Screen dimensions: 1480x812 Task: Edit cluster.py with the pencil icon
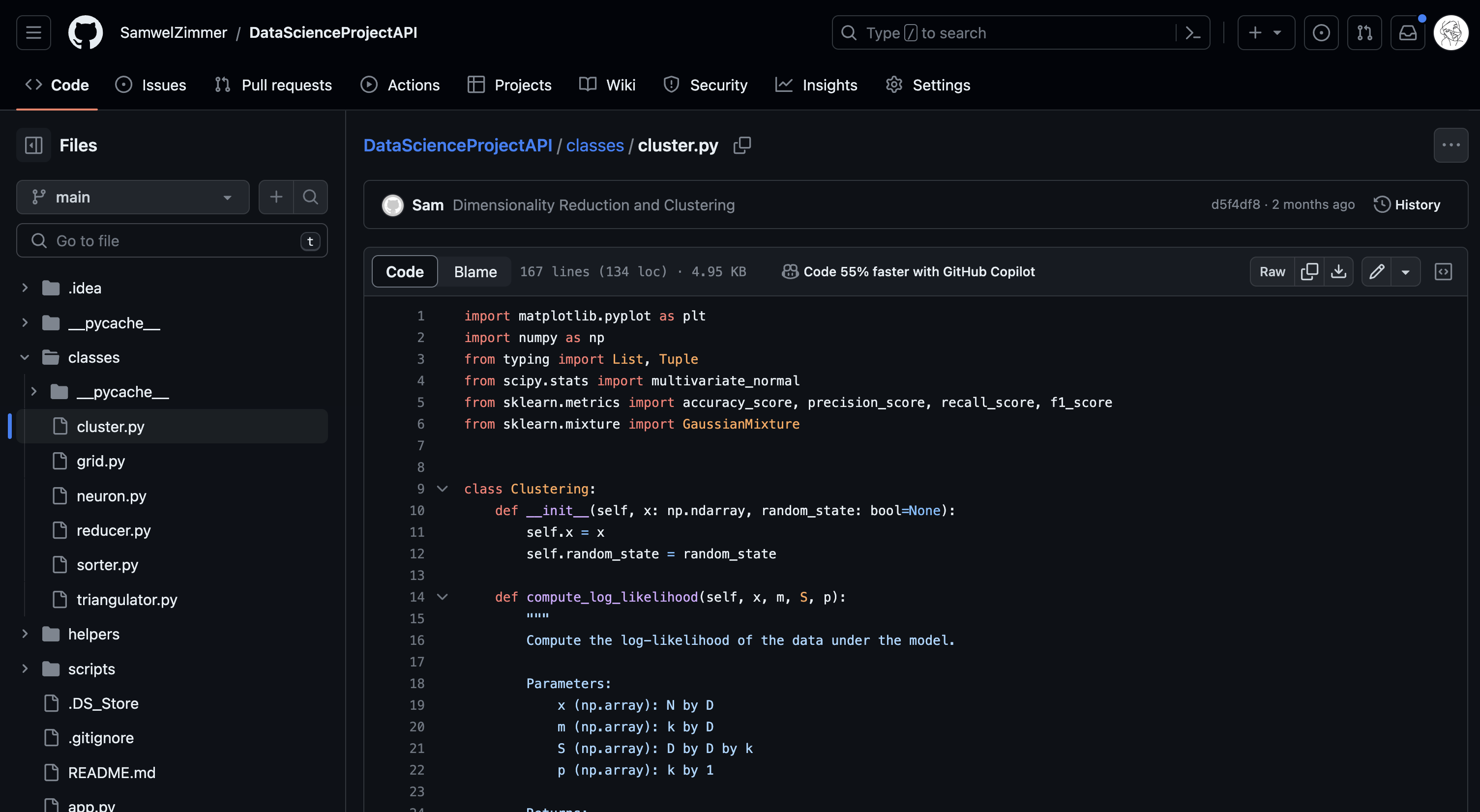1377,271
